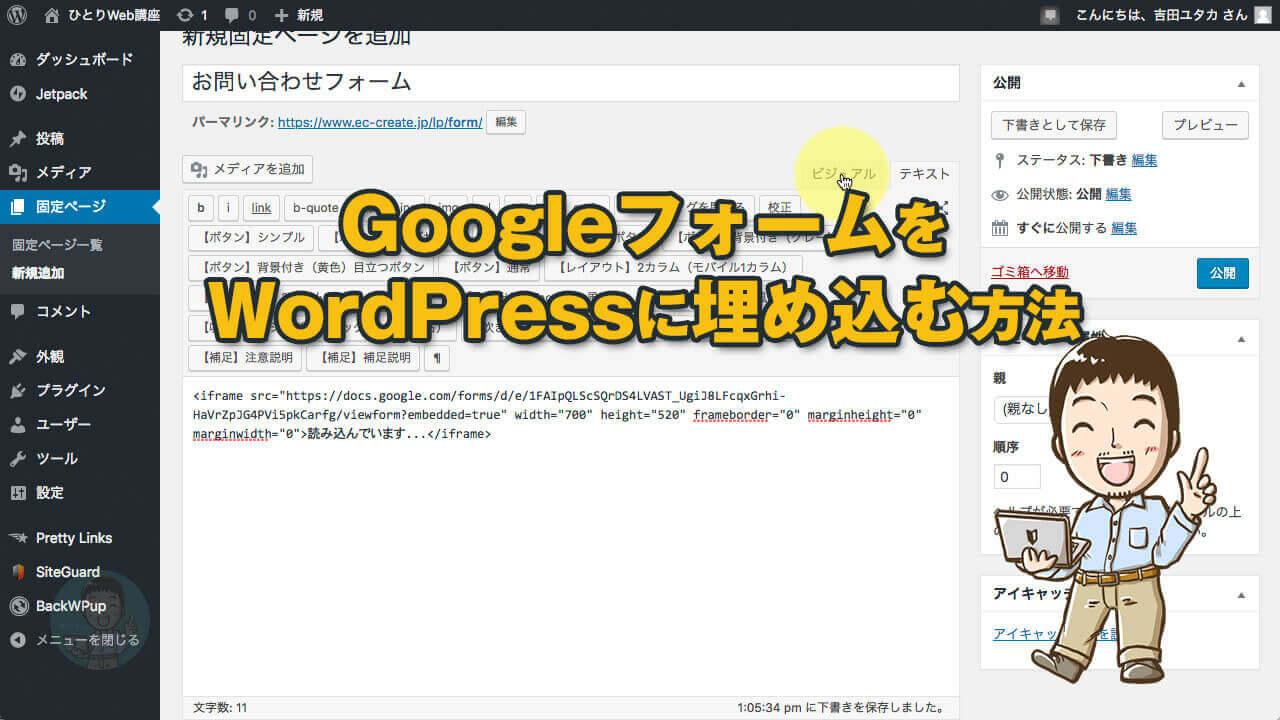Click 【補足】補足説明 quicktag
This screenshot has width=1280, height=720.
(363, 357)
